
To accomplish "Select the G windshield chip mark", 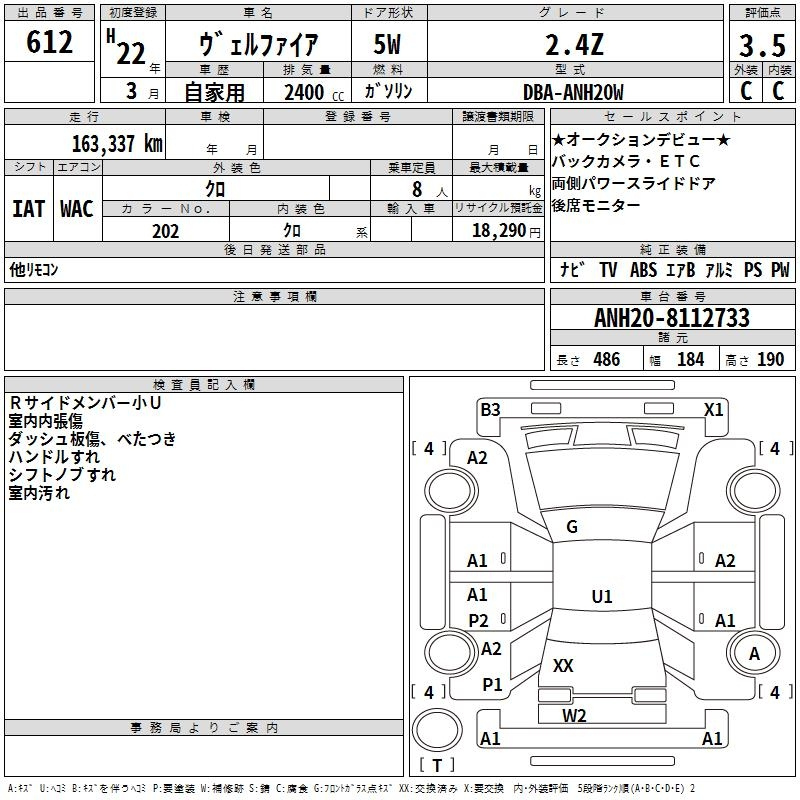I will point(572,527).
